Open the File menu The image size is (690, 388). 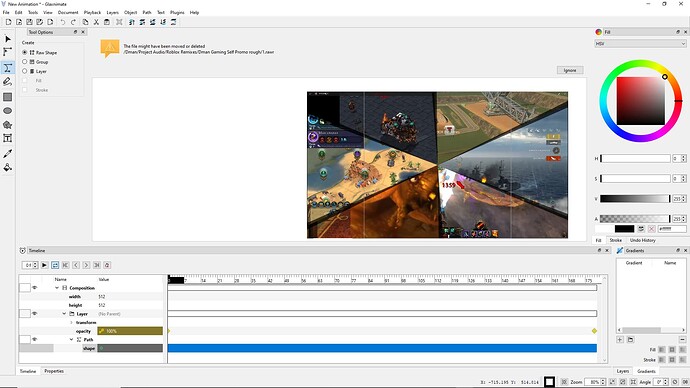pyautogui.click(x=6, y=12)
